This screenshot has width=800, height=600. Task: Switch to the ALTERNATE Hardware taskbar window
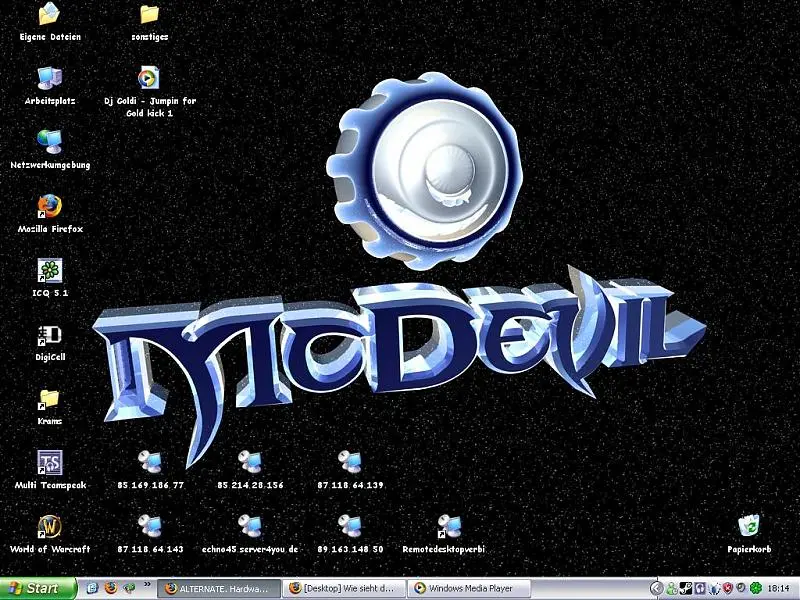219,589
